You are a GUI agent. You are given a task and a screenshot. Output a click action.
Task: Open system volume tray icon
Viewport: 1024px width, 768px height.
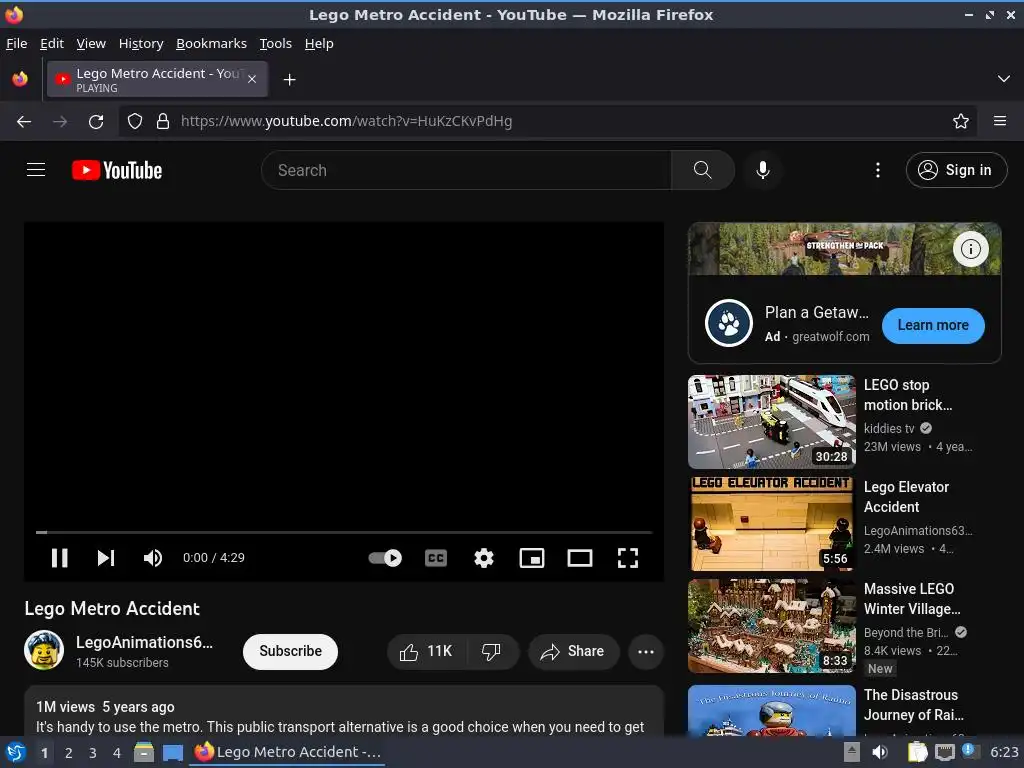[880, 752]
